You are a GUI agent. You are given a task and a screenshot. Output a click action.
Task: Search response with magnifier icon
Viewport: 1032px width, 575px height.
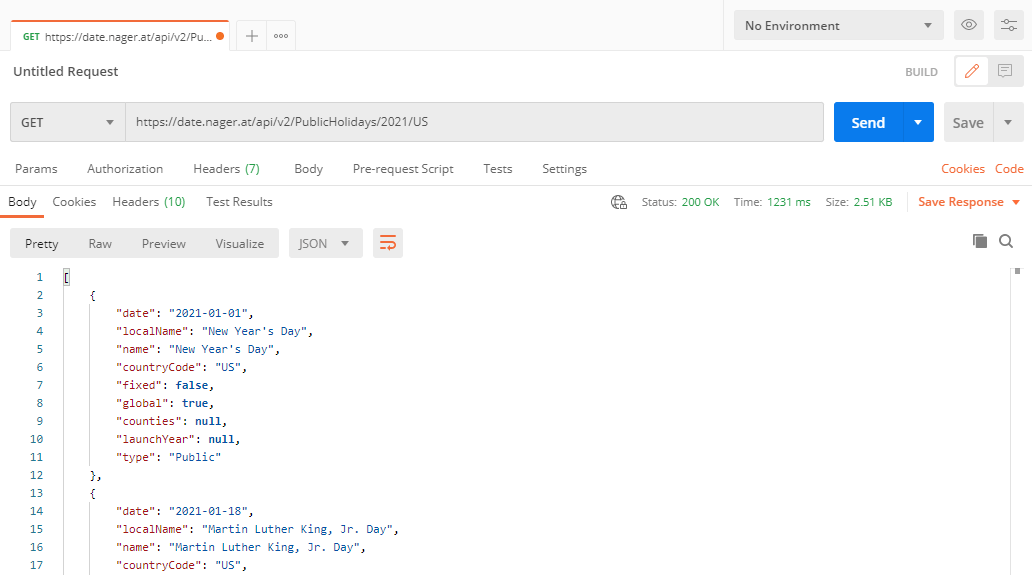(x=1006, y=241)
